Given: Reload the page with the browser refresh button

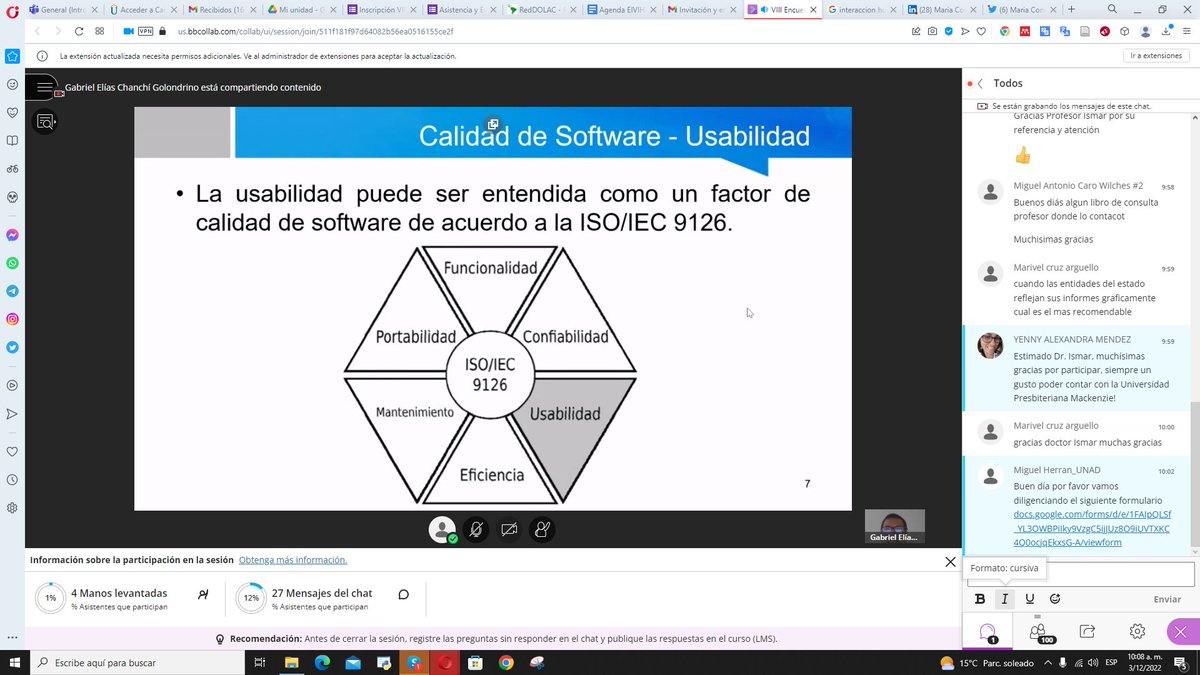Looking at the screenshot, I should click(x=77, y=32).
